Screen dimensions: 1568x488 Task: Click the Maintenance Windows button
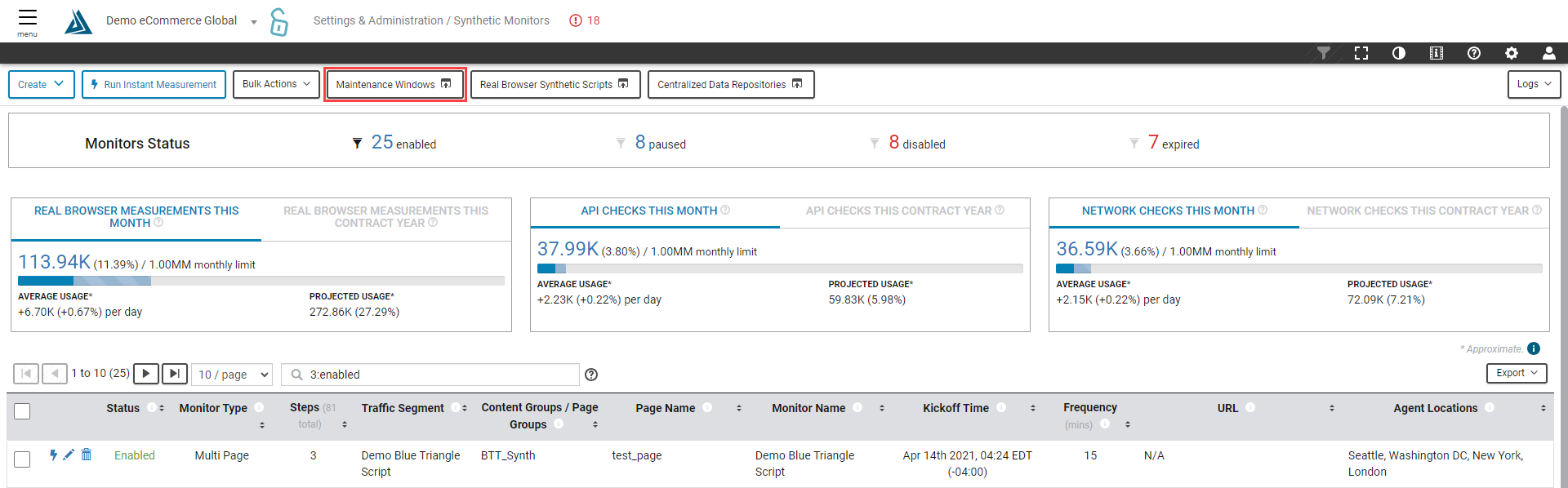pyautogui.click(x=394, y=84)
